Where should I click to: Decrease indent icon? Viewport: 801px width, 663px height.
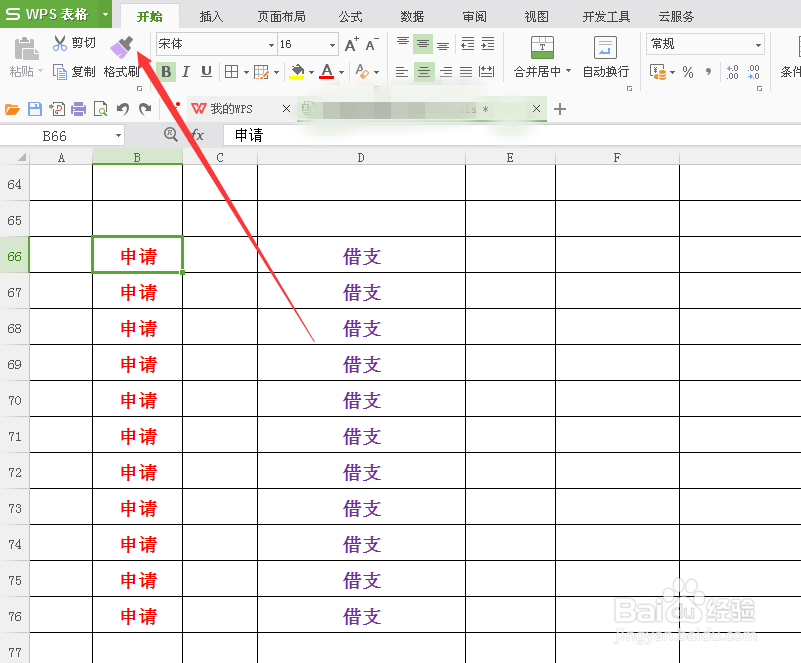click(467, 44)
